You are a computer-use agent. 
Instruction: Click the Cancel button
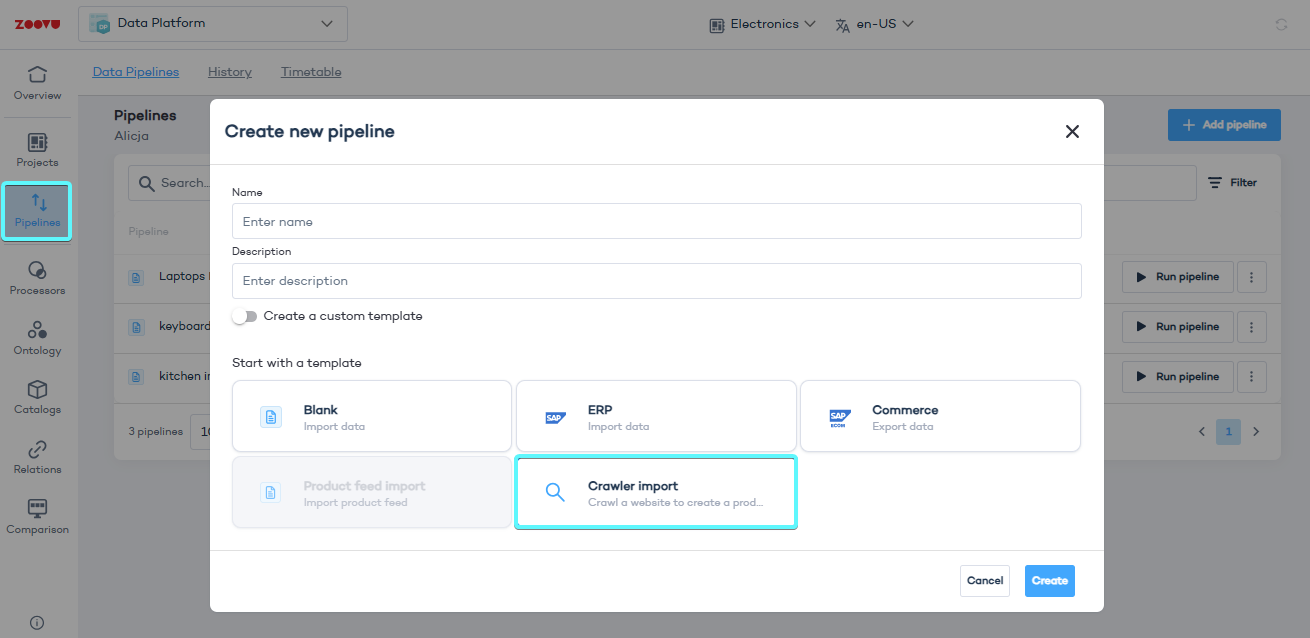(984, 581)
